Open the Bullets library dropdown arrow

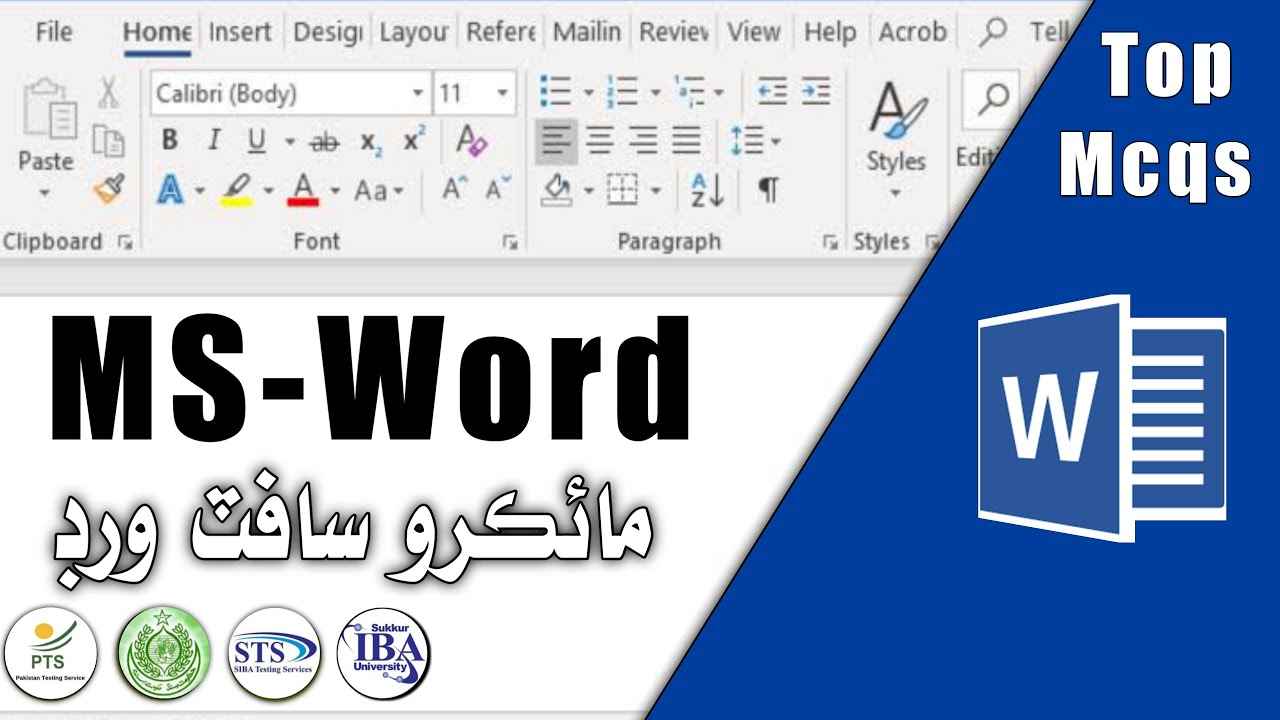[x=588, y=92]
